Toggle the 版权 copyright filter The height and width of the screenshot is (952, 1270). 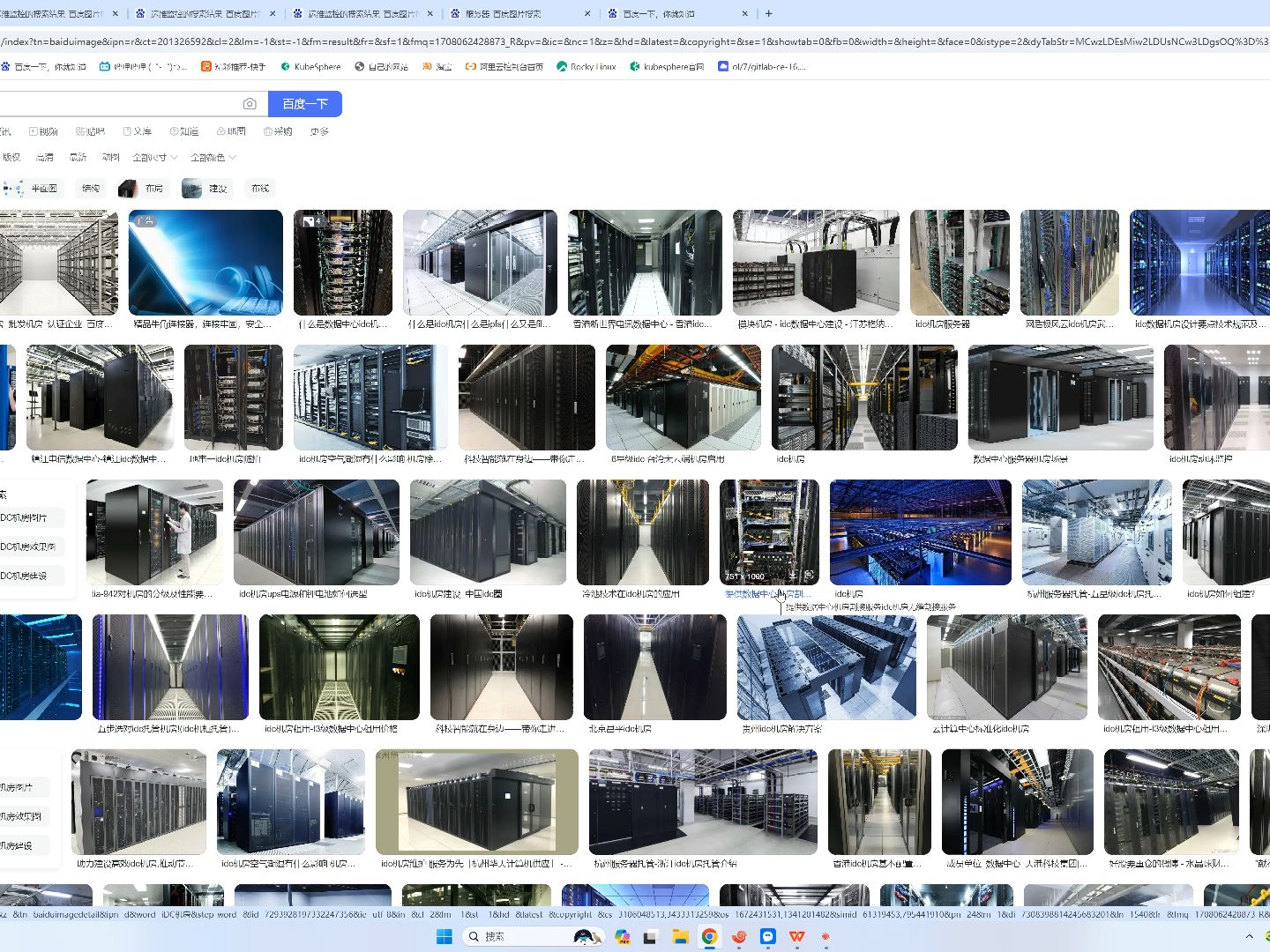pyautogui.click(x=12, y=157)
